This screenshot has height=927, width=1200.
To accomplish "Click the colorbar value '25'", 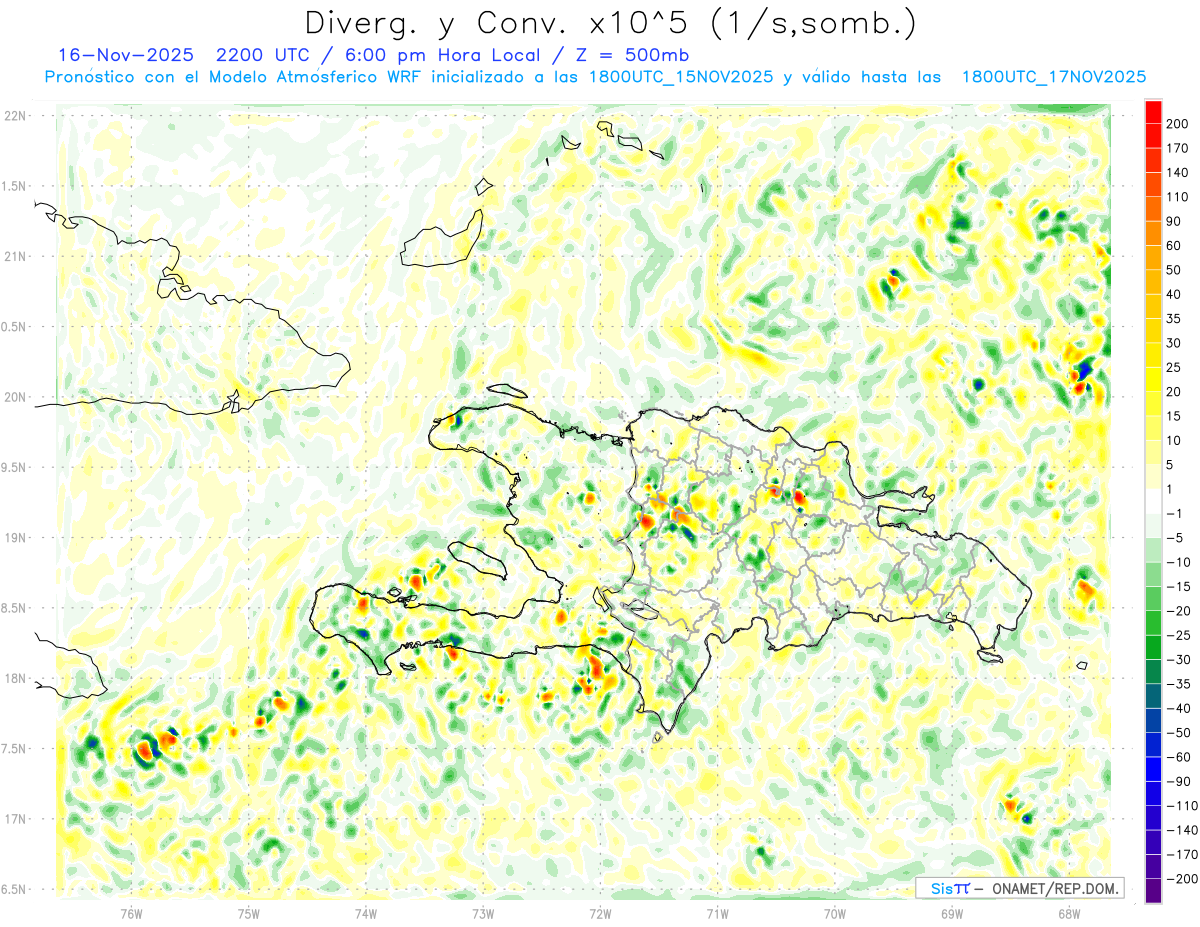I will coord(1174,367).
